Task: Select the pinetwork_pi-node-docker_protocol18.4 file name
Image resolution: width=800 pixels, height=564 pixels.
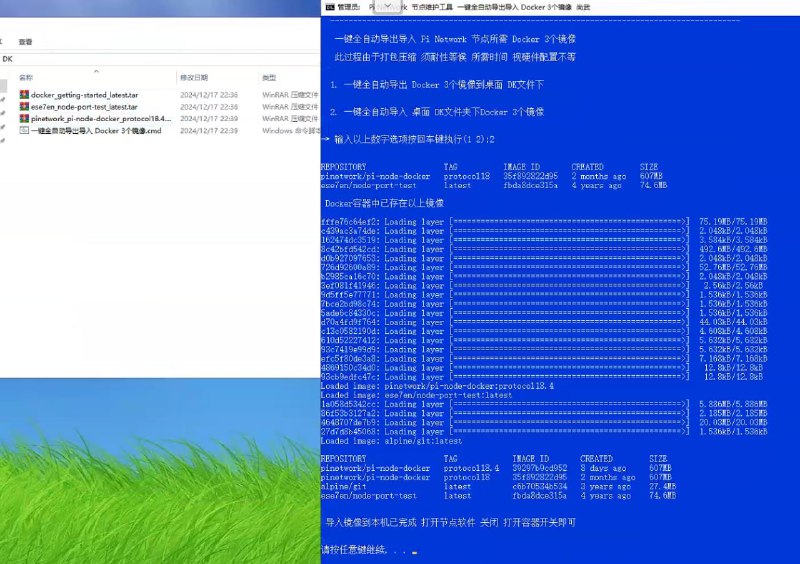Action: coord(101,118)
